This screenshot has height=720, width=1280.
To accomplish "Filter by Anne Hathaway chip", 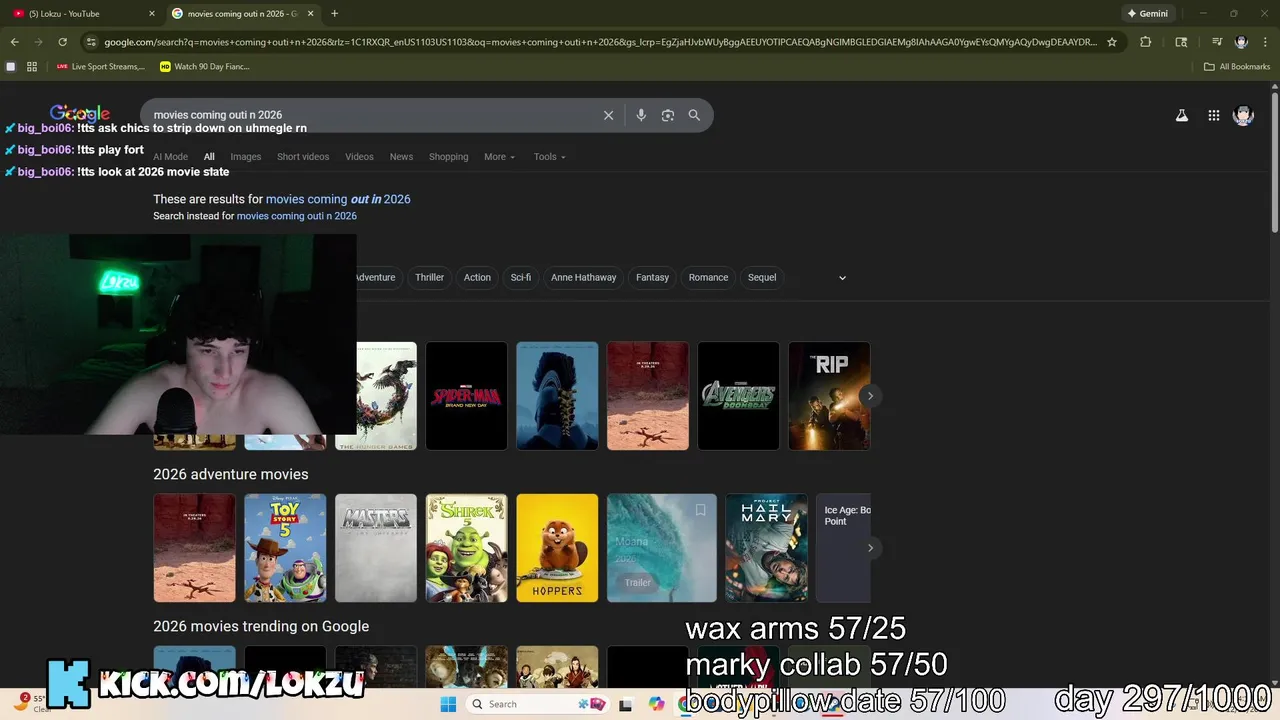I will (x=583, y=278).
